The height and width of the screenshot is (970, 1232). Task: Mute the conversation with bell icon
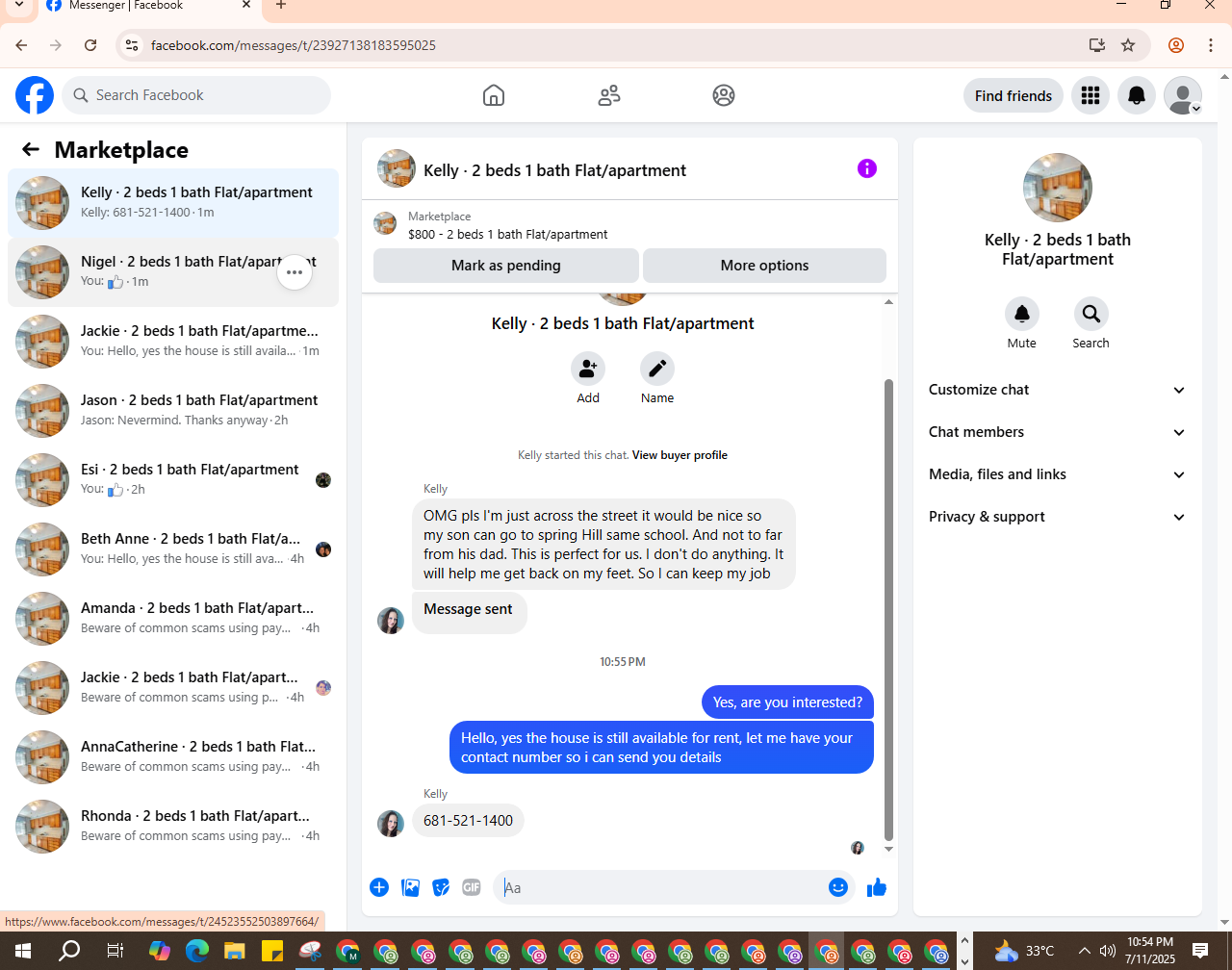pos(1022,314)
